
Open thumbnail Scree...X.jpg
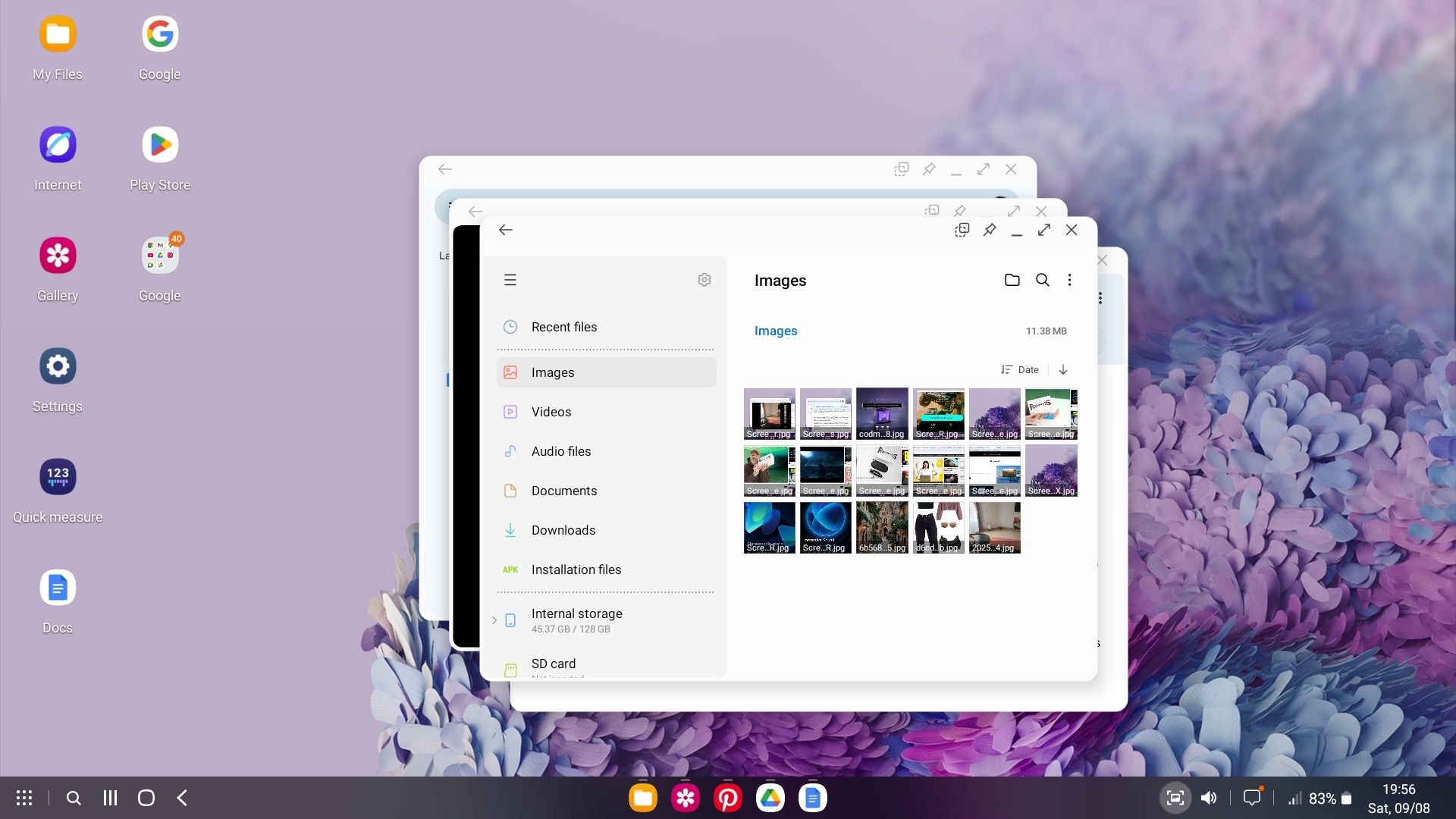coord(1051,471)
